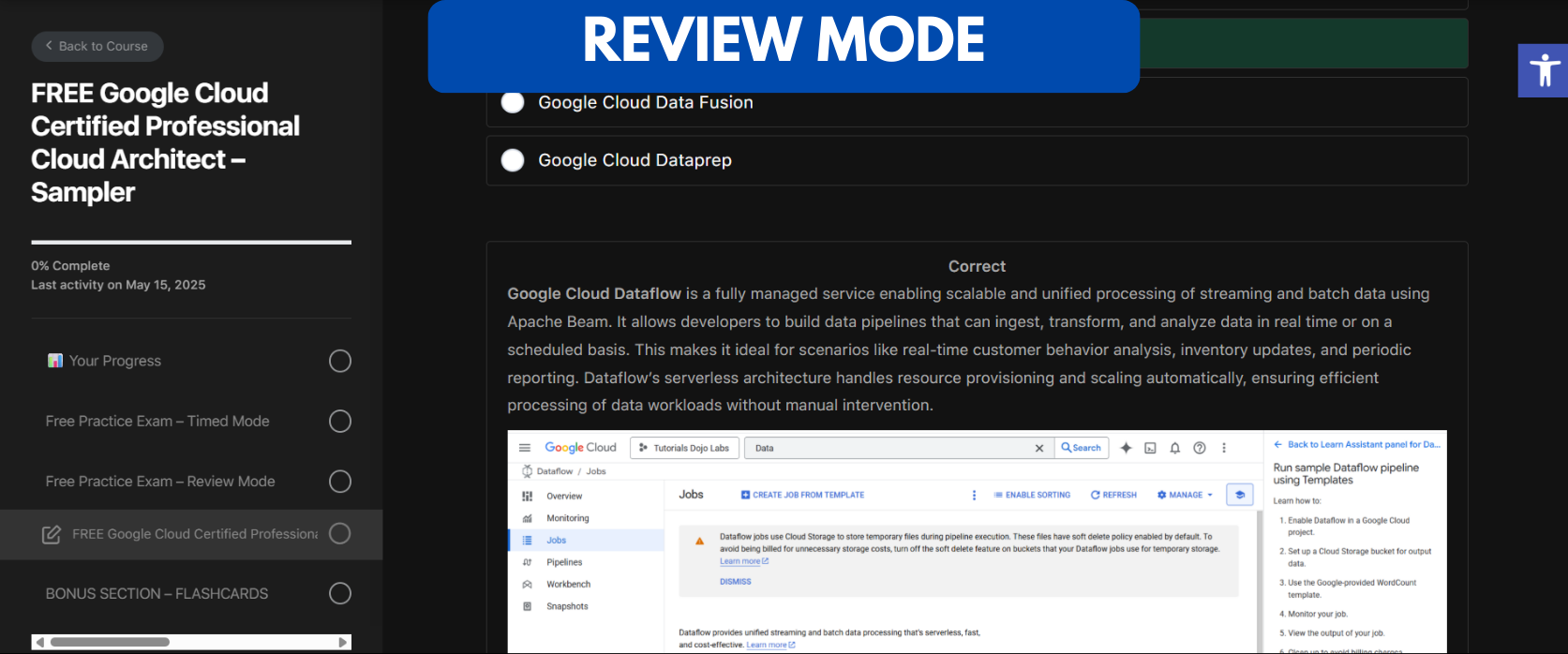Click the Pipelines icon in the Dataflow menu
1568x654 pixels.
tap(527, 562)
